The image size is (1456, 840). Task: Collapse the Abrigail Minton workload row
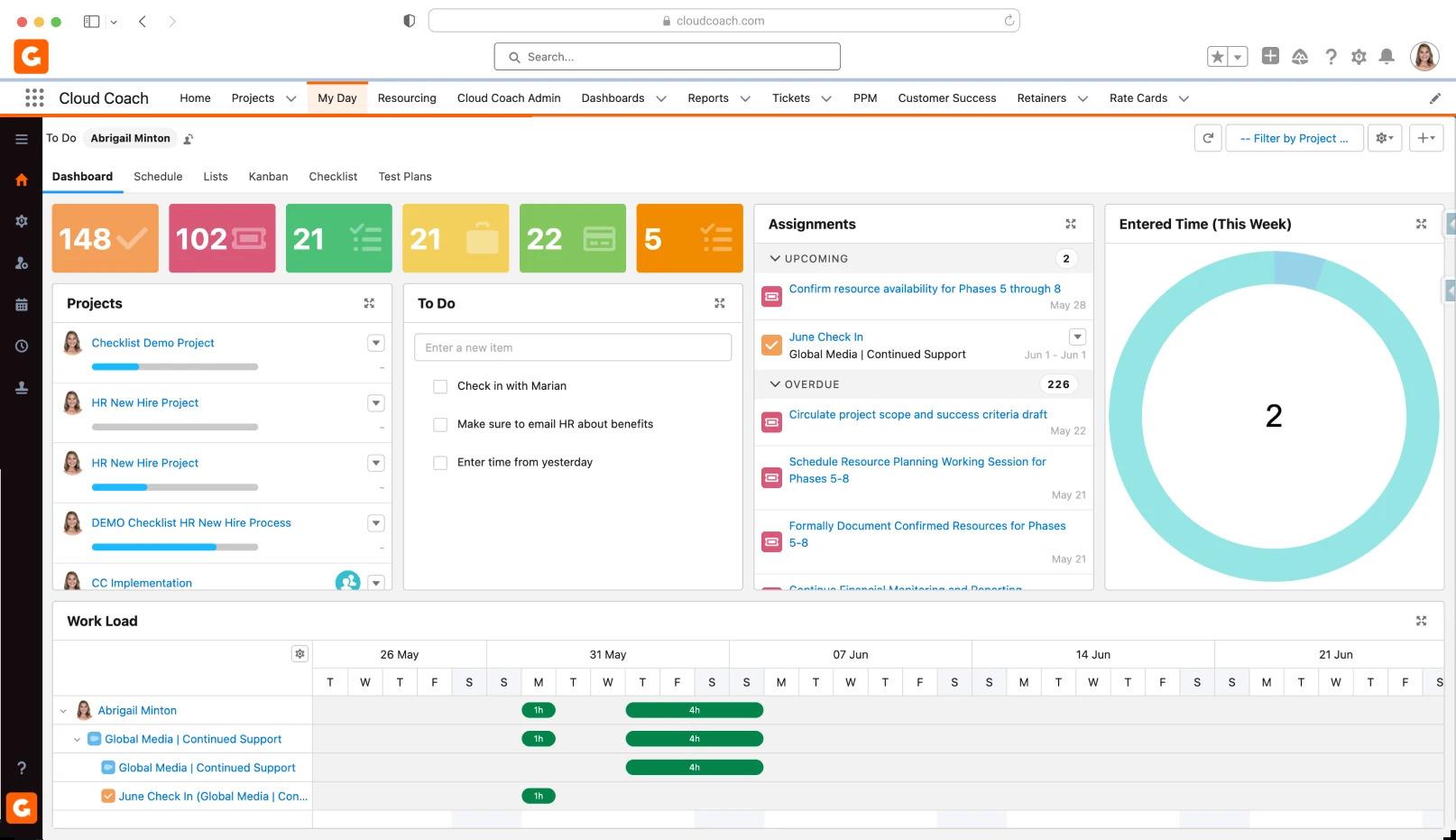coord(63,711)
